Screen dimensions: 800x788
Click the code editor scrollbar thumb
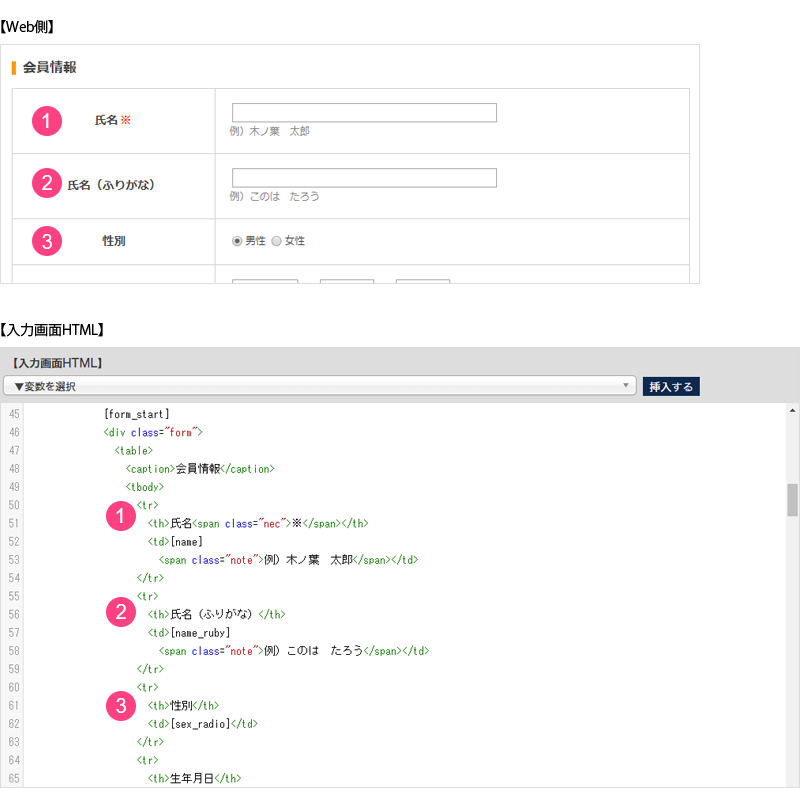792,500
